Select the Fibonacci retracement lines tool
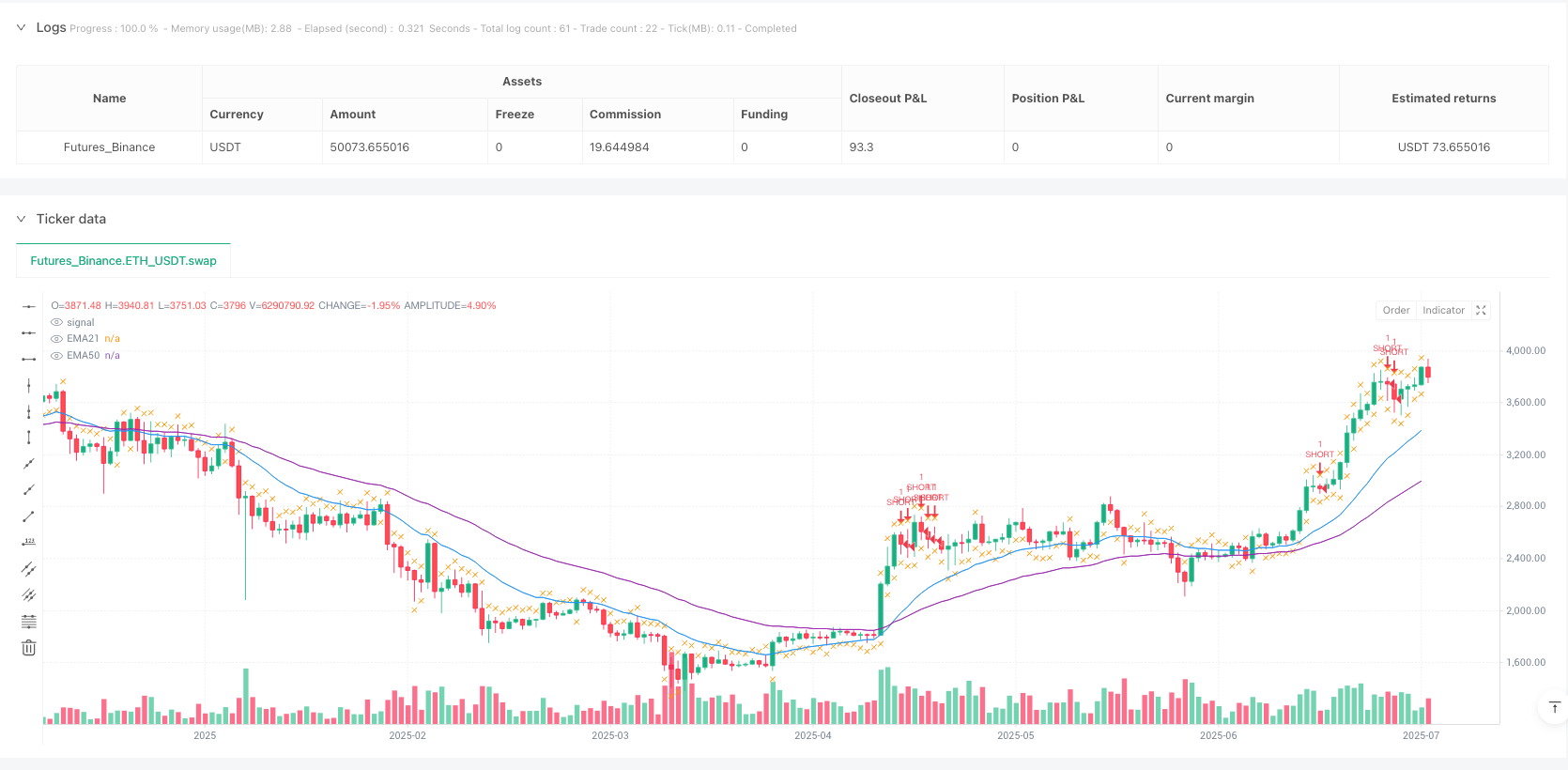The image size is (1568, 770). 29,622
